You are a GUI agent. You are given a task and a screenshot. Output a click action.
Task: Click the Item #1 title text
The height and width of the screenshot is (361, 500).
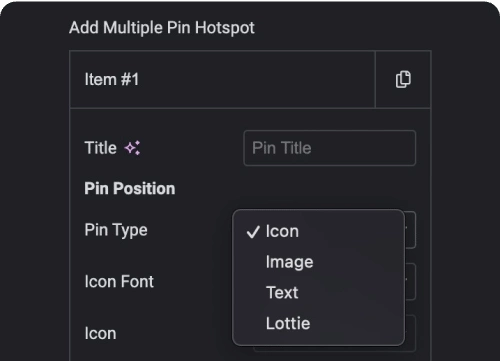(x=112, y=79)
